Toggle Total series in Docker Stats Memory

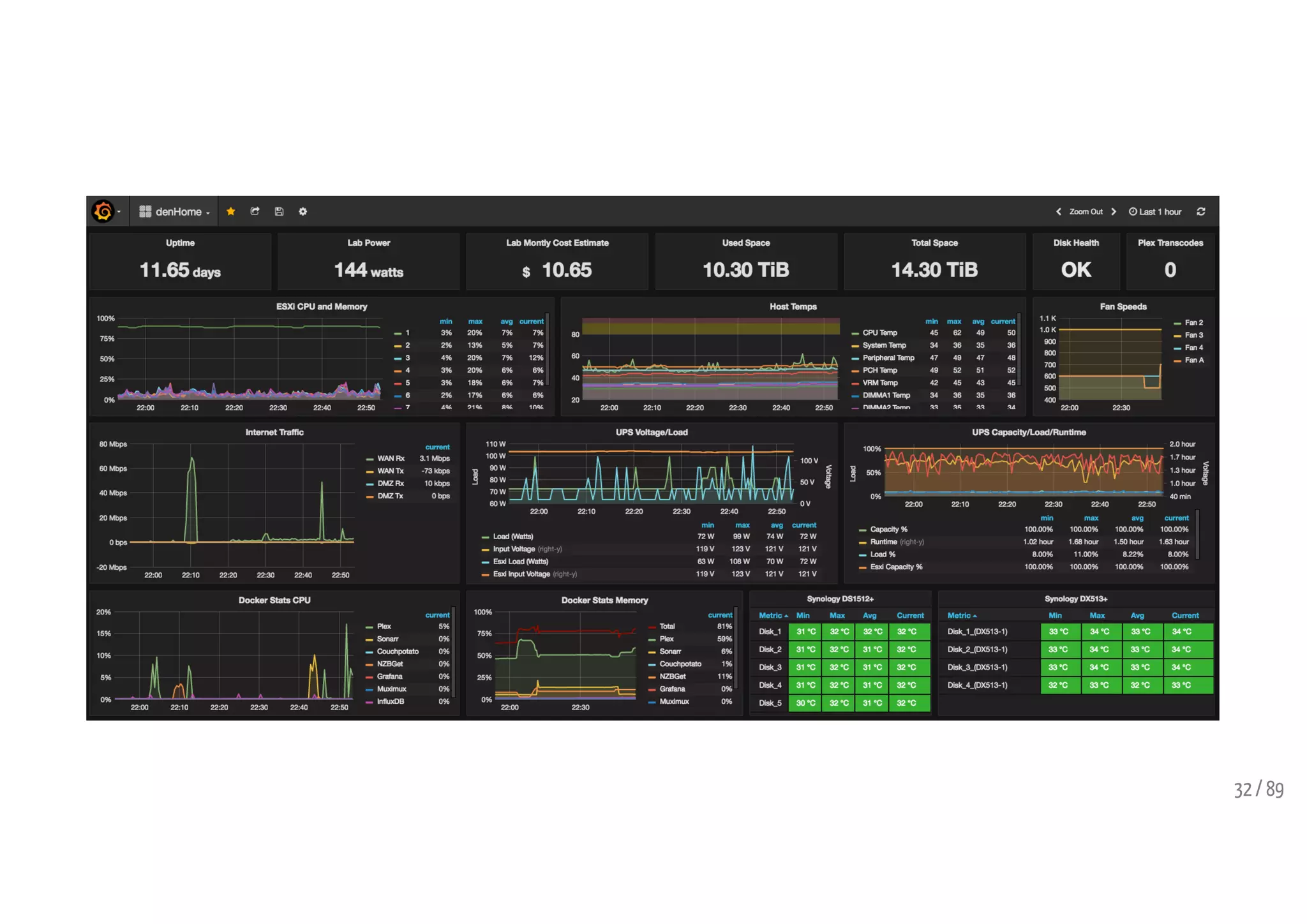click(x=667, y=626)
